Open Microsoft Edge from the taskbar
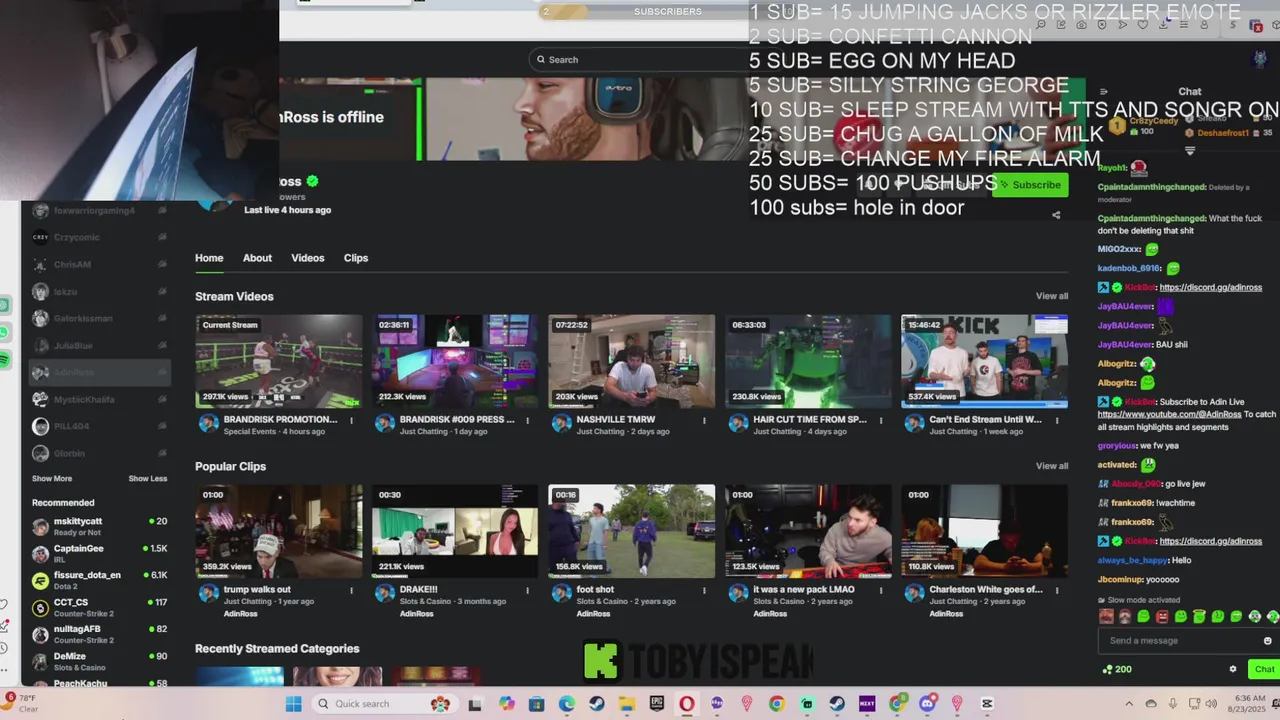Viewport: 1280px width, 720px height. click(567, 704)
